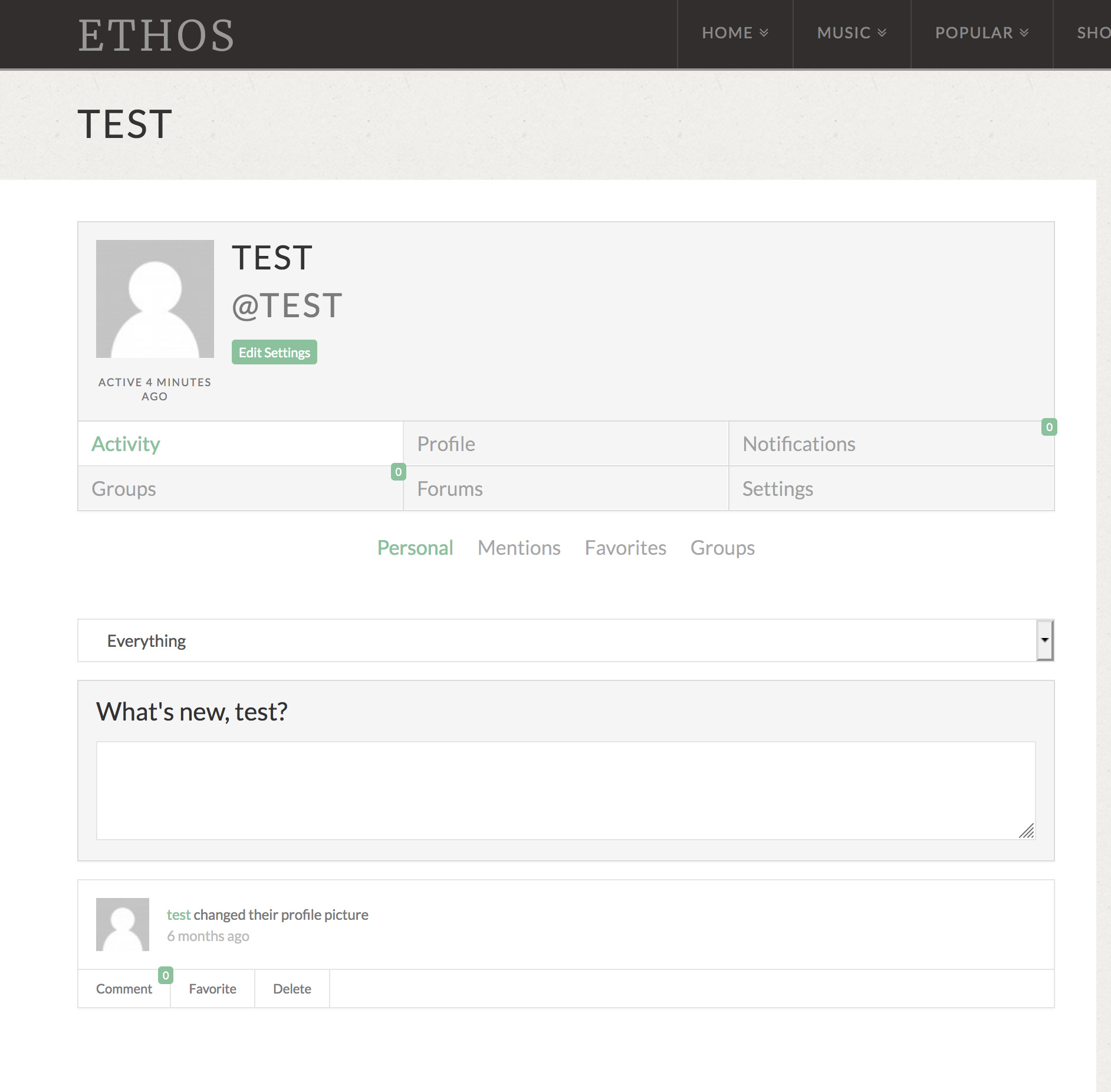Image resolution: width=1111 pixels, height=1092 pixels.
Task: Click the Comment count badge
Action: click(166, 975)
